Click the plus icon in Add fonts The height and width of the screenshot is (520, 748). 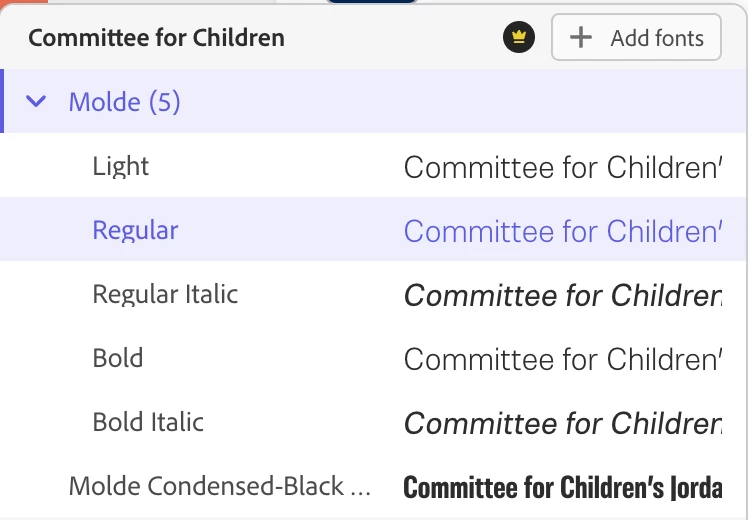pos(580,39)
